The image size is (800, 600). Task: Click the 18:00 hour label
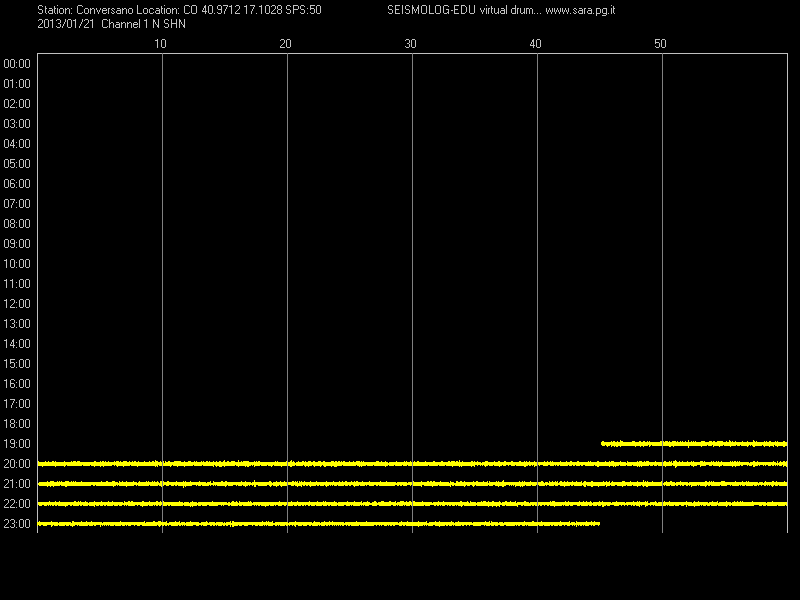pyautogui.click(x=17, y=424)
